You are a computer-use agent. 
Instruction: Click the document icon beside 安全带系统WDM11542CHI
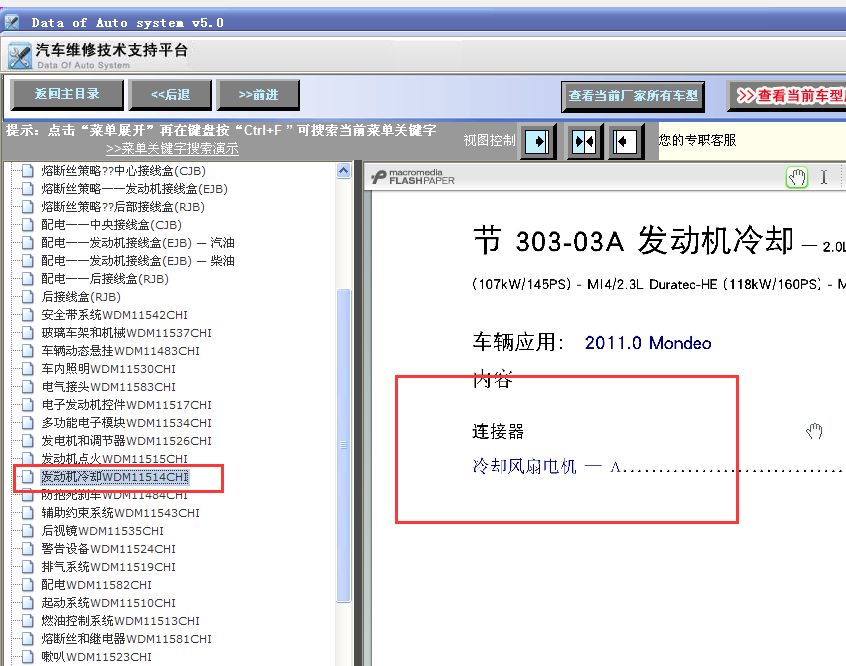click(28, 315)
